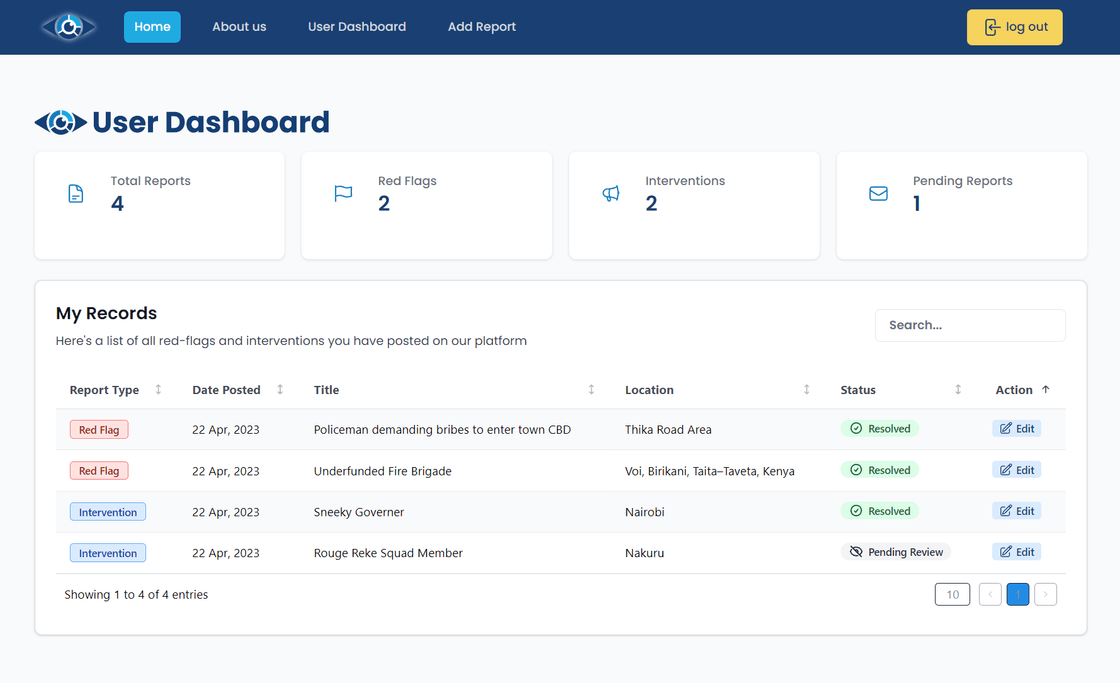Screen dimensions: 1120x683
Task: Sort by Location column arrows
Action: tap(806, 389)
